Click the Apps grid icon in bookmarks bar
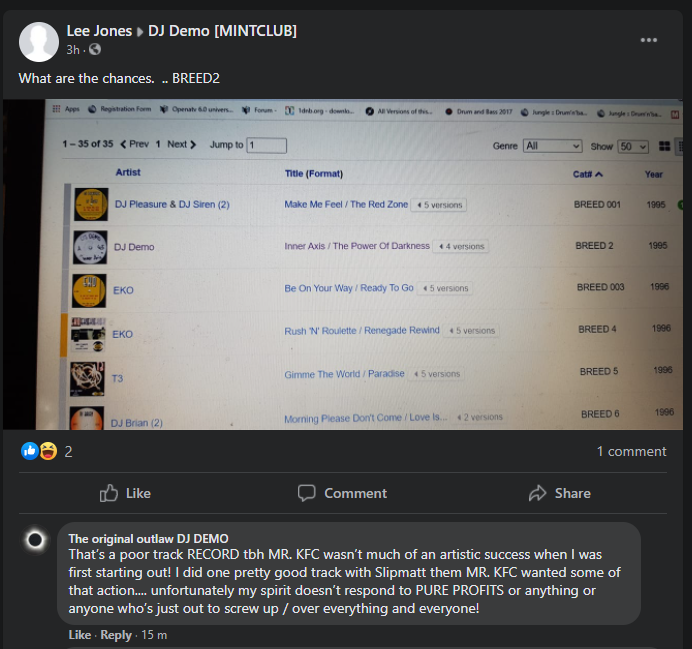Image resolution: width=692 pixels, height=649 pixels. point(56,109)
